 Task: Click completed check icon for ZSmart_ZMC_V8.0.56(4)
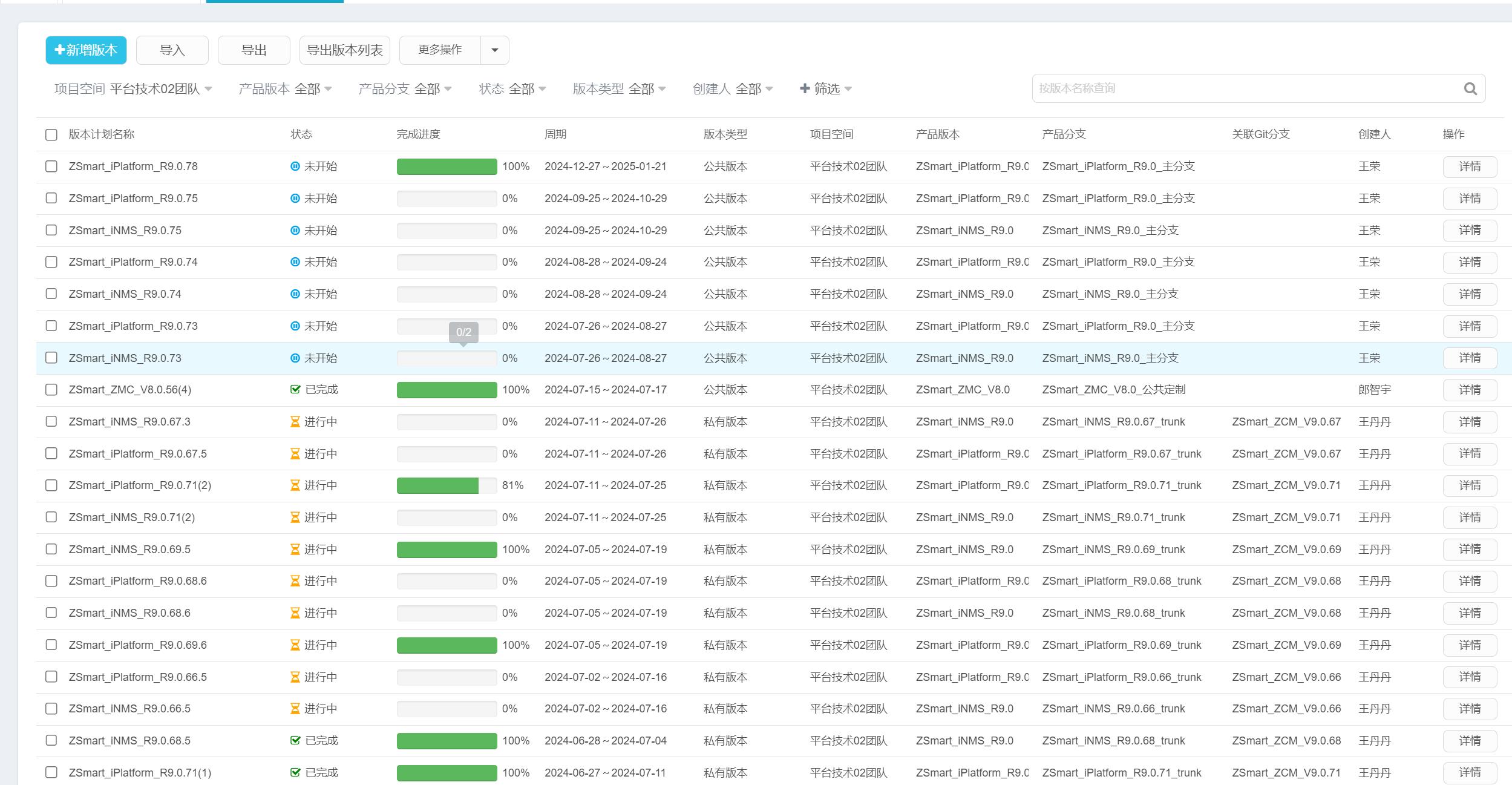(x=295, y=390)
